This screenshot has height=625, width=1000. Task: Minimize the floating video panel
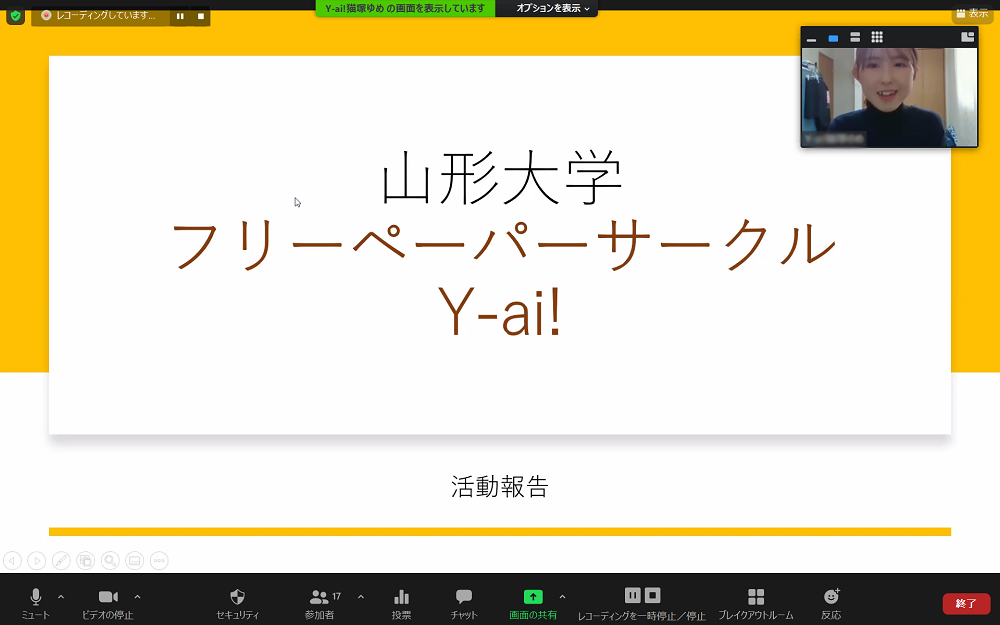point(811,38)
